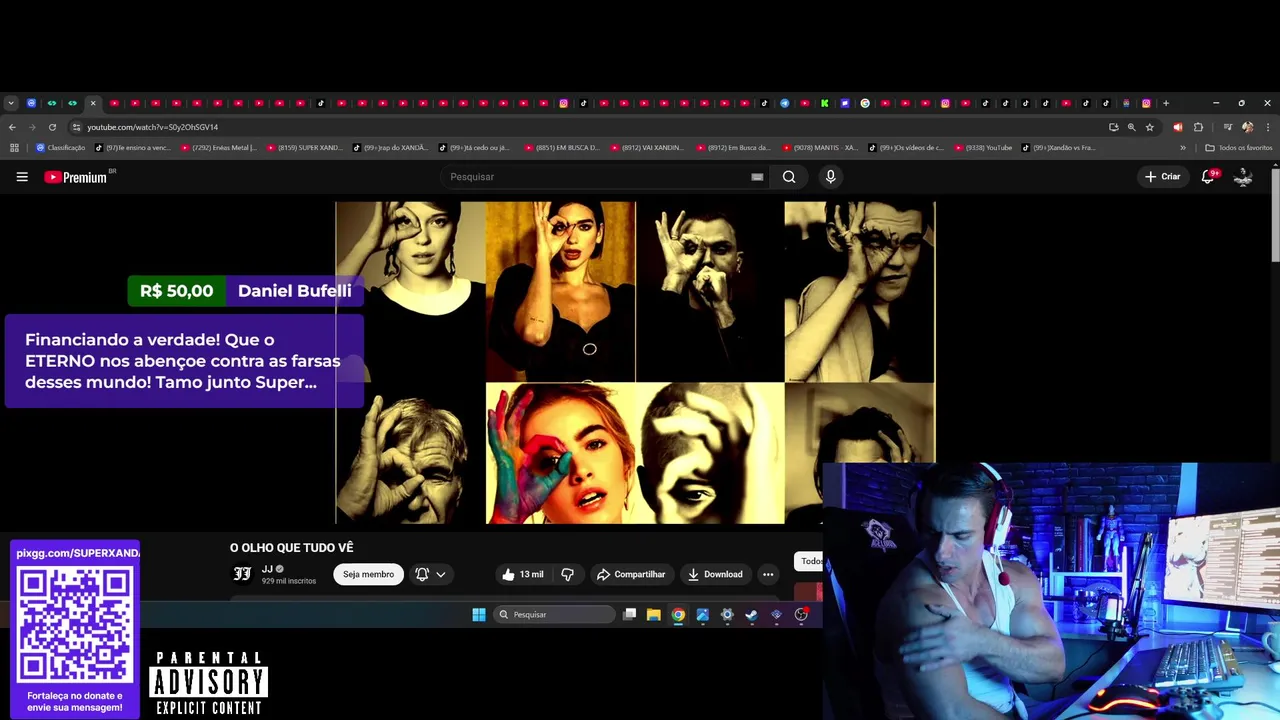Open Task View on taskbar
1280x720 pixels.
click(x=629, y=615)
